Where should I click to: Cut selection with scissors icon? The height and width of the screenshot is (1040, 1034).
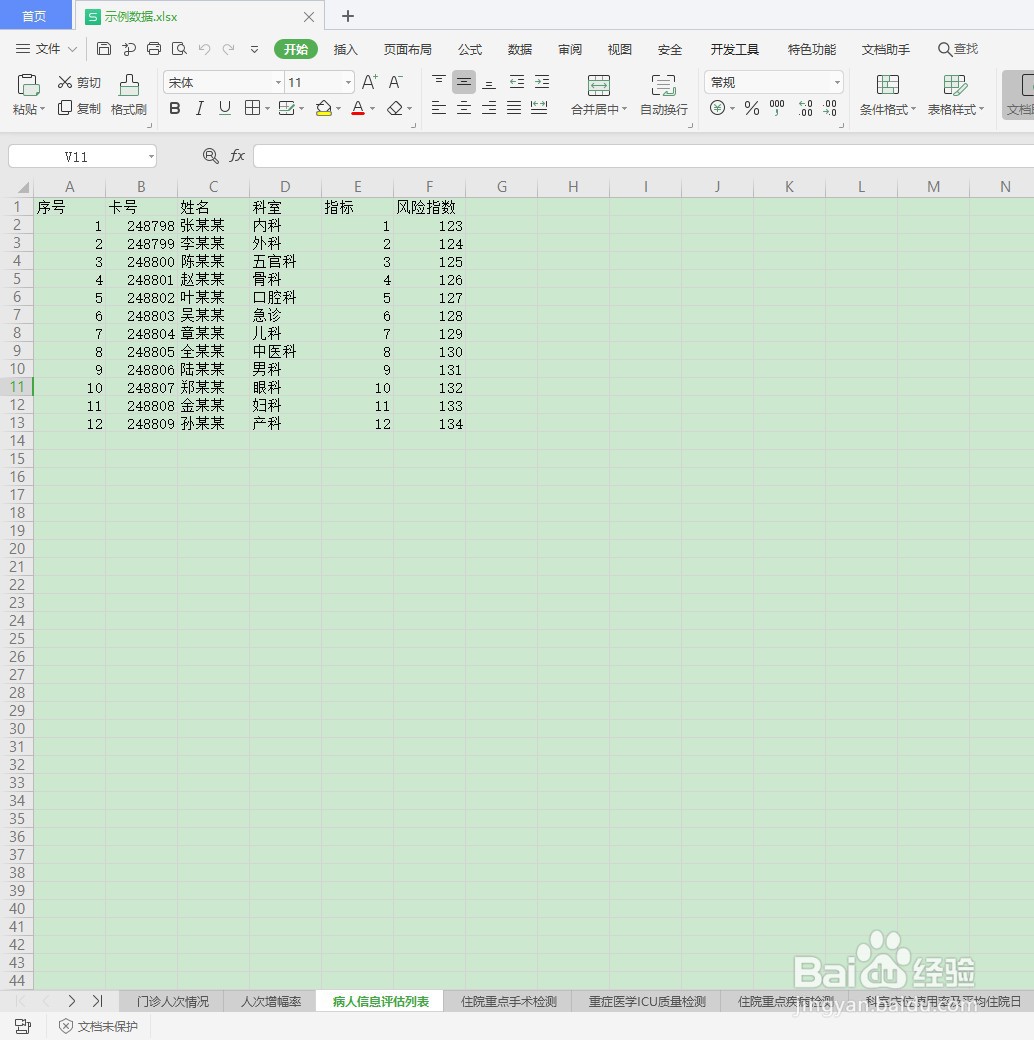coord(79,82)
